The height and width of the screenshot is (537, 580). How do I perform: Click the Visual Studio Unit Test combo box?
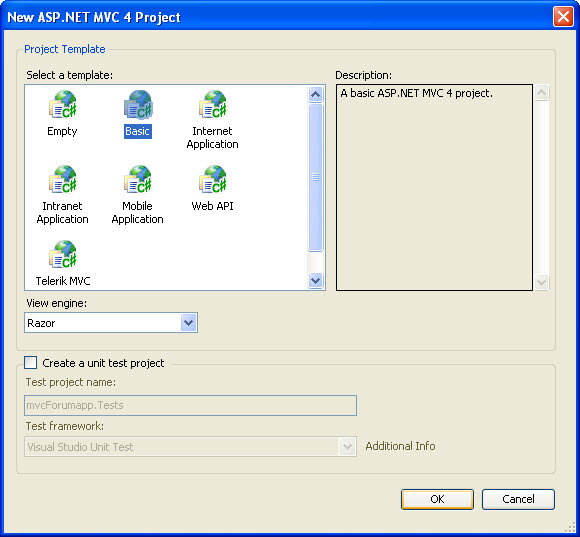(x=190, y=447)
